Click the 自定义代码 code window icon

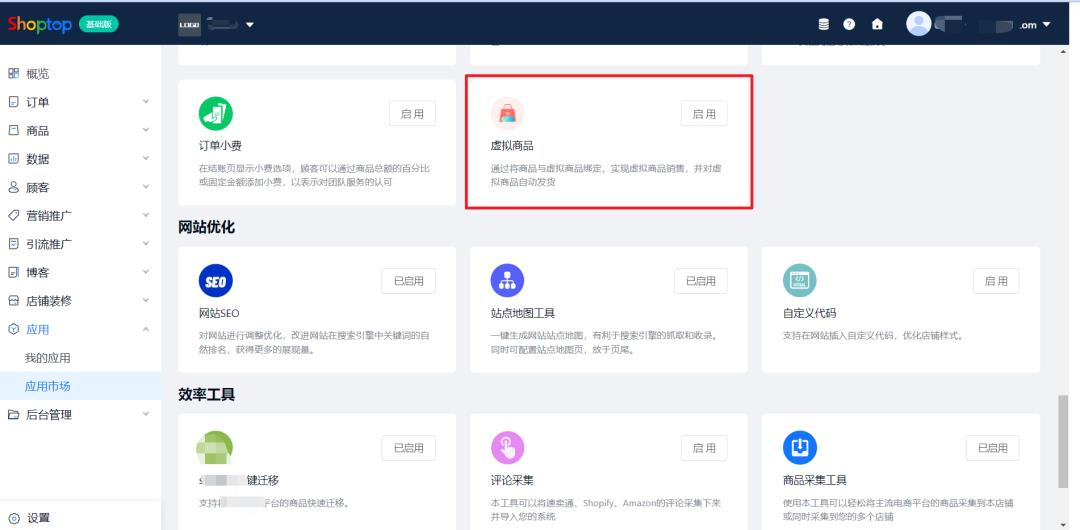tap(800, 281)
